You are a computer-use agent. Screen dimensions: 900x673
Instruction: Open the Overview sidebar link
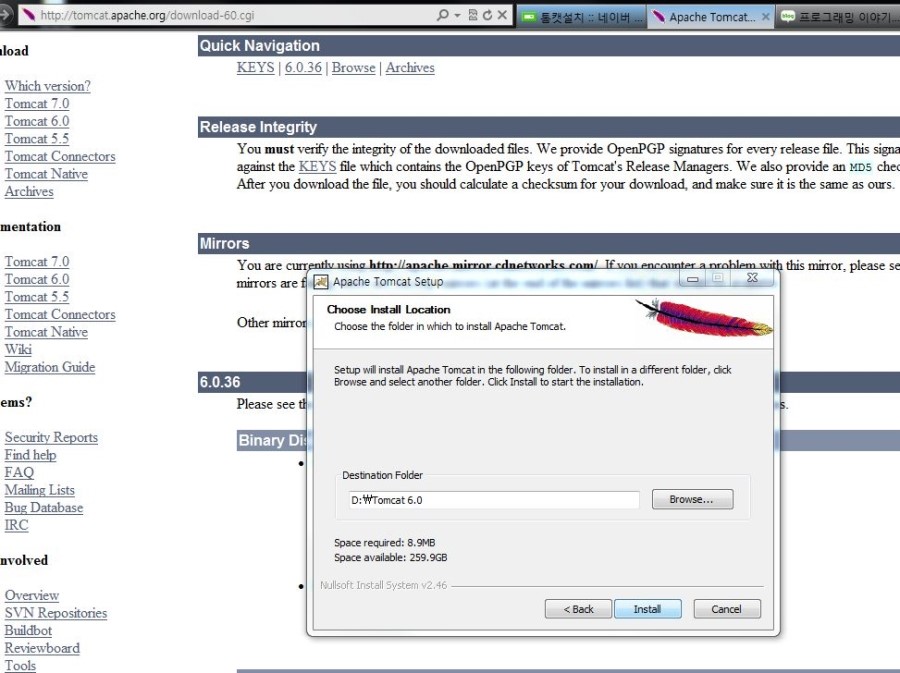[32, 596]
